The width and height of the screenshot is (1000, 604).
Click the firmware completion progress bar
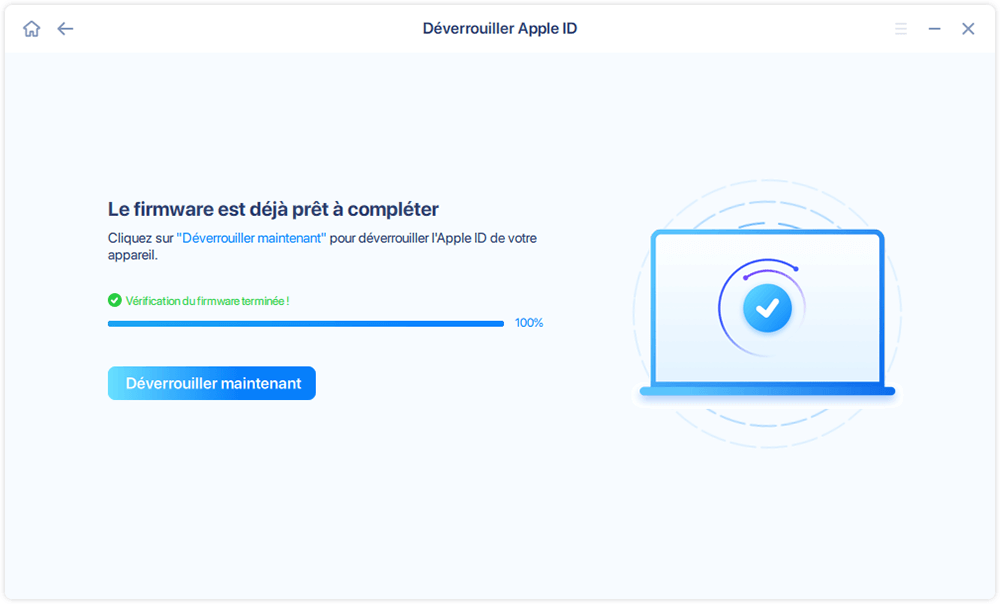pyautogui.click(x=305, y=323)
